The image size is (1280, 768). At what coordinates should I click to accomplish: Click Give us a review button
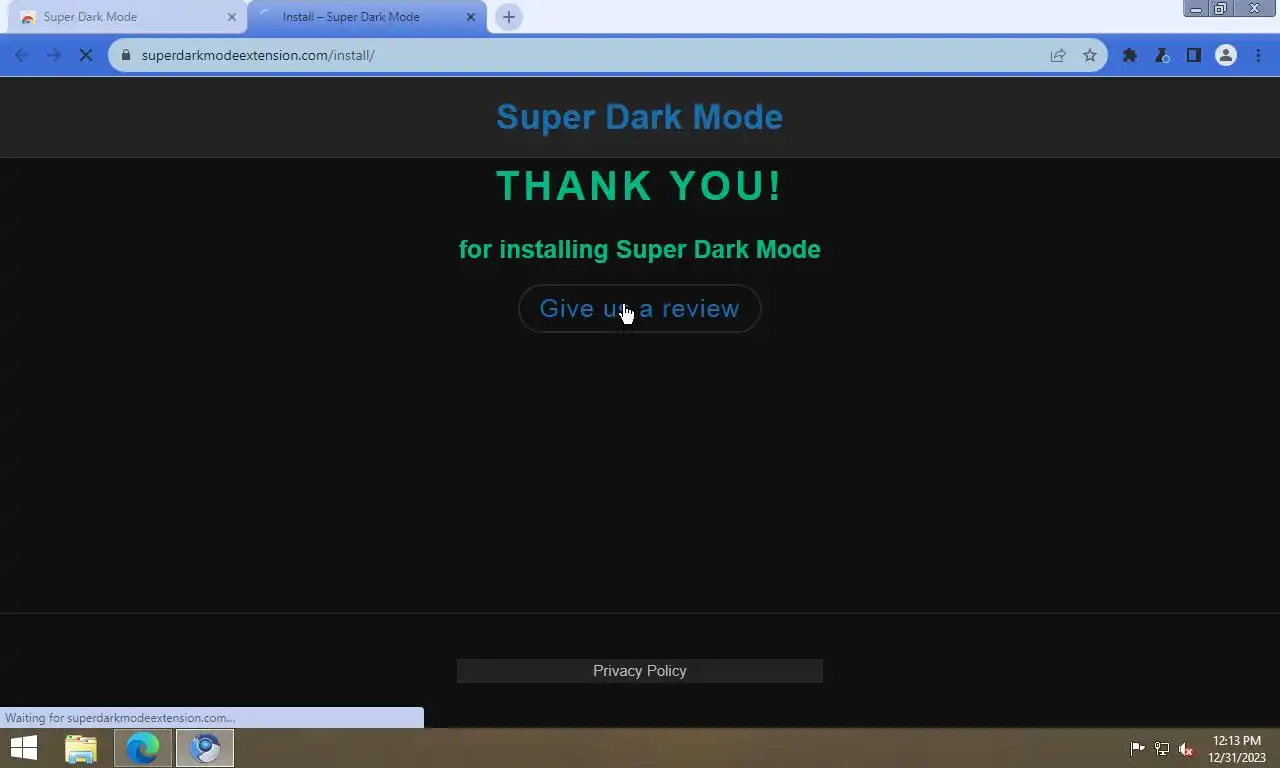pyautogui.click(x=640, y=309)
